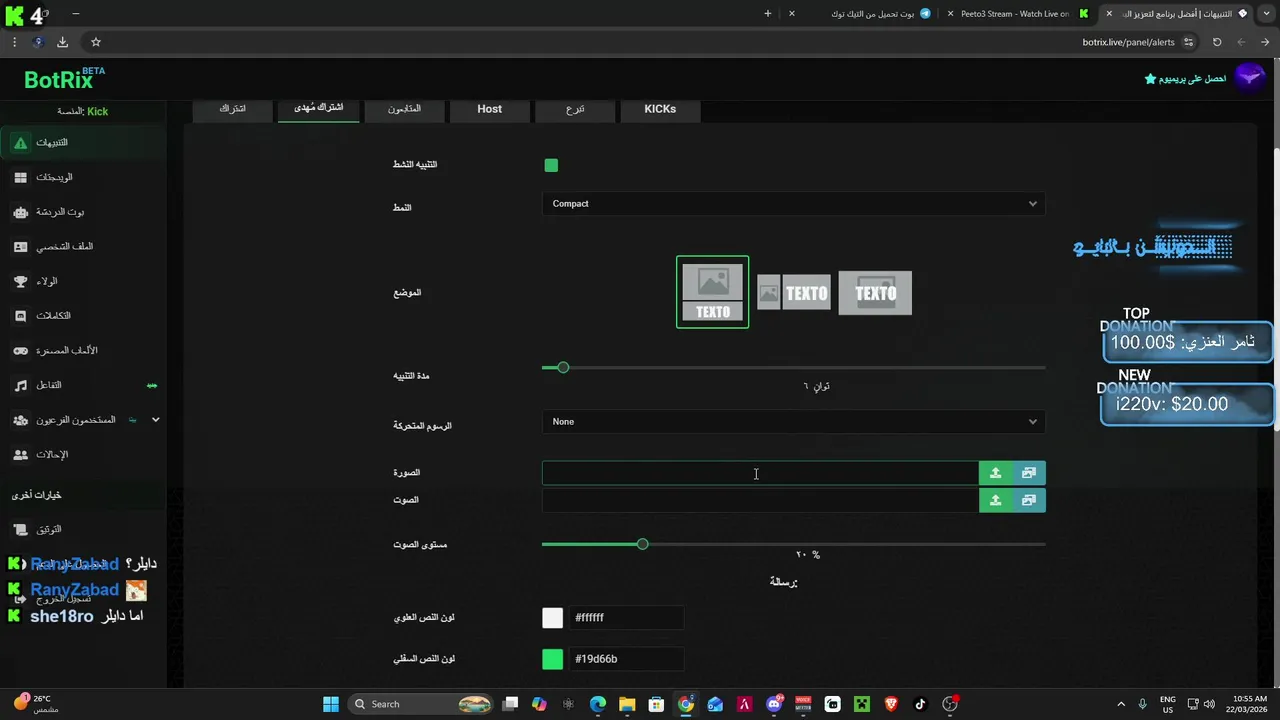
Task: Open ENG US language indicator in tray
Action: 1167,704
